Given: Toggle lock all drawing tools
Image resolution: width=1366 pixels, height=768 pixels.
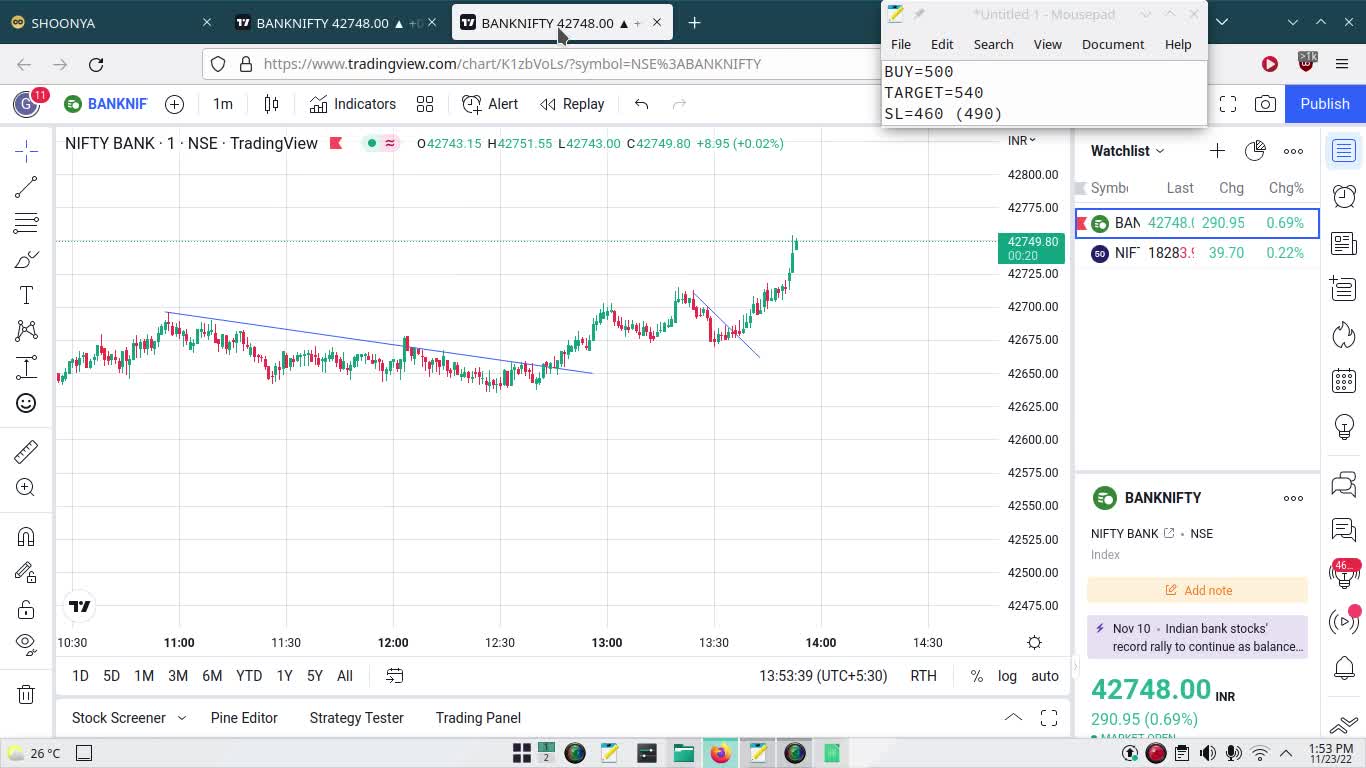Looking at the screenshot, I should (x=26, y=609).
